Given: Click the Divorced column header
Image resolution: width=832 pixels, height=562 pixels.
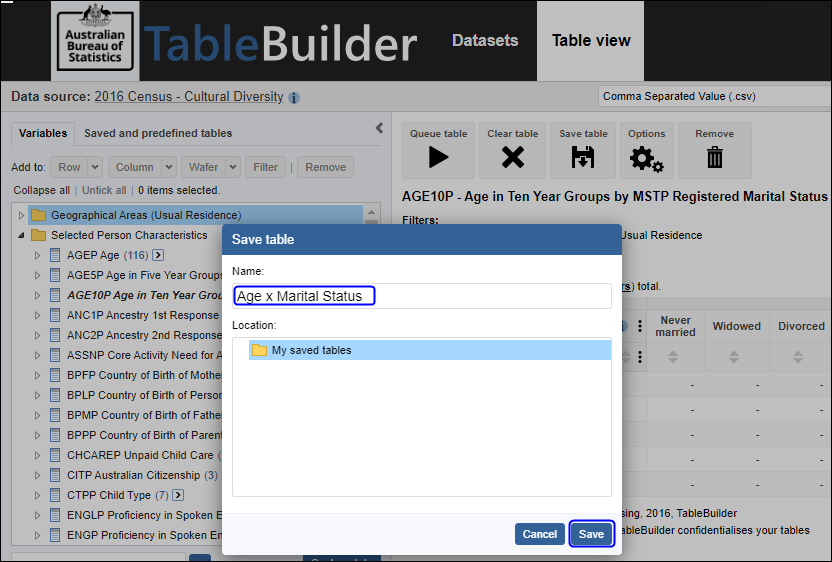Looking at the screenshot, I should [801, 326].
